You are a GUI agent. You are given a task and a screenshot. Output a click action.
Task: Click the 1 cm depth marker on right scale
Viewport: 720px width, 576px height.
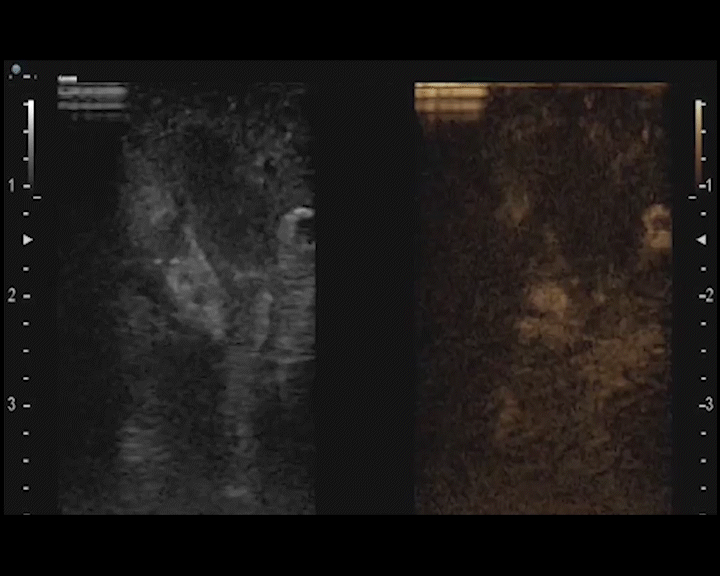pyautogui.click(x=706, y=186)
